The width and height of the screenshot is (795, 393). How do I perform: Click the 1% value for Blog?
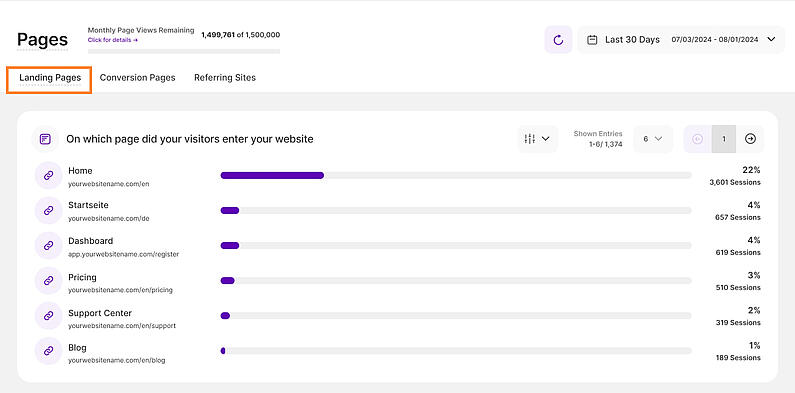[754, 345]
